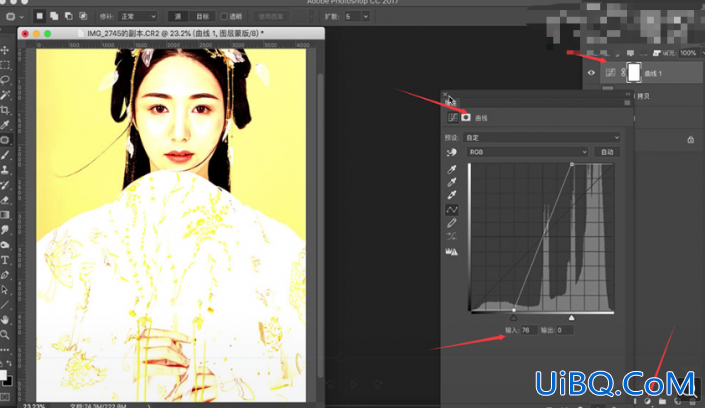Screen dimensions: 705x408
Task: Select the 曲线 1 layer mask thumbnail
Action: click(634, 73)
